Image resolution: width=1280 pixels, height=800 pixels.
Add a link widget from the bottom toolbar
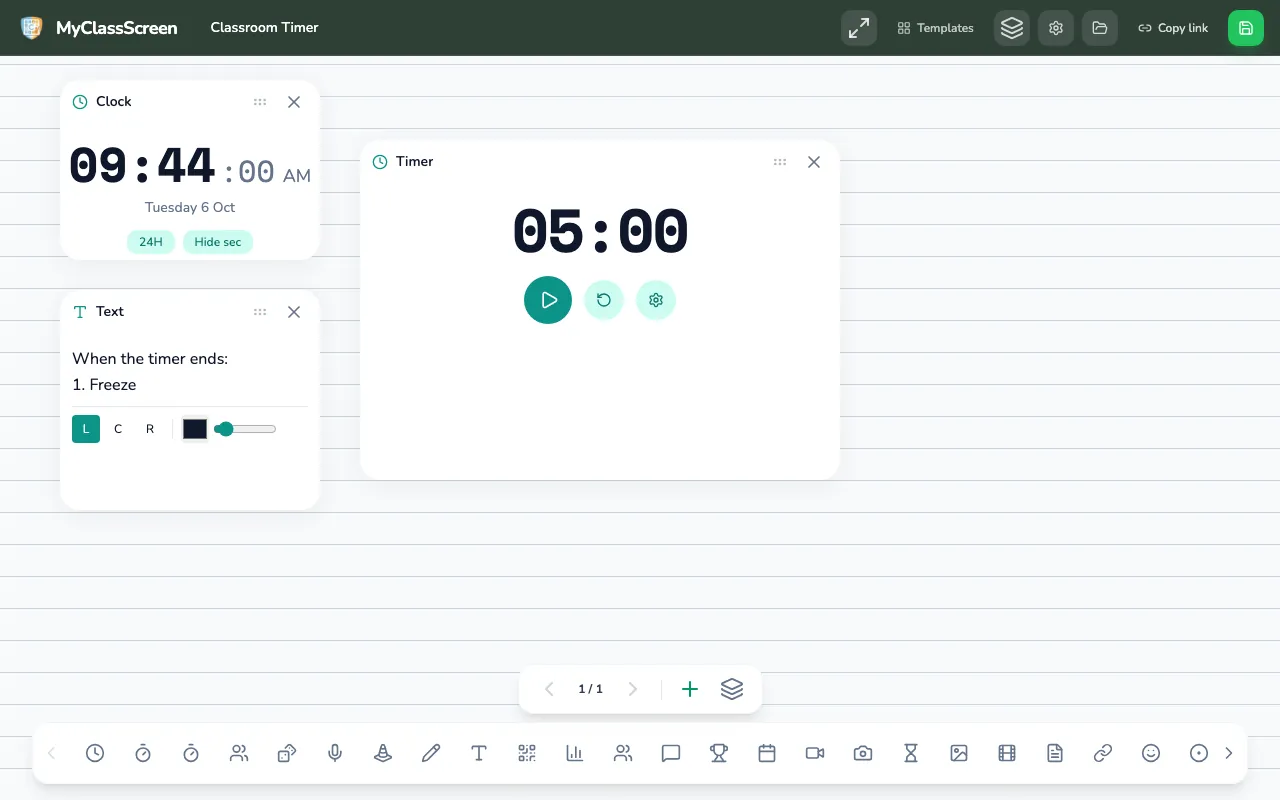1103,753
